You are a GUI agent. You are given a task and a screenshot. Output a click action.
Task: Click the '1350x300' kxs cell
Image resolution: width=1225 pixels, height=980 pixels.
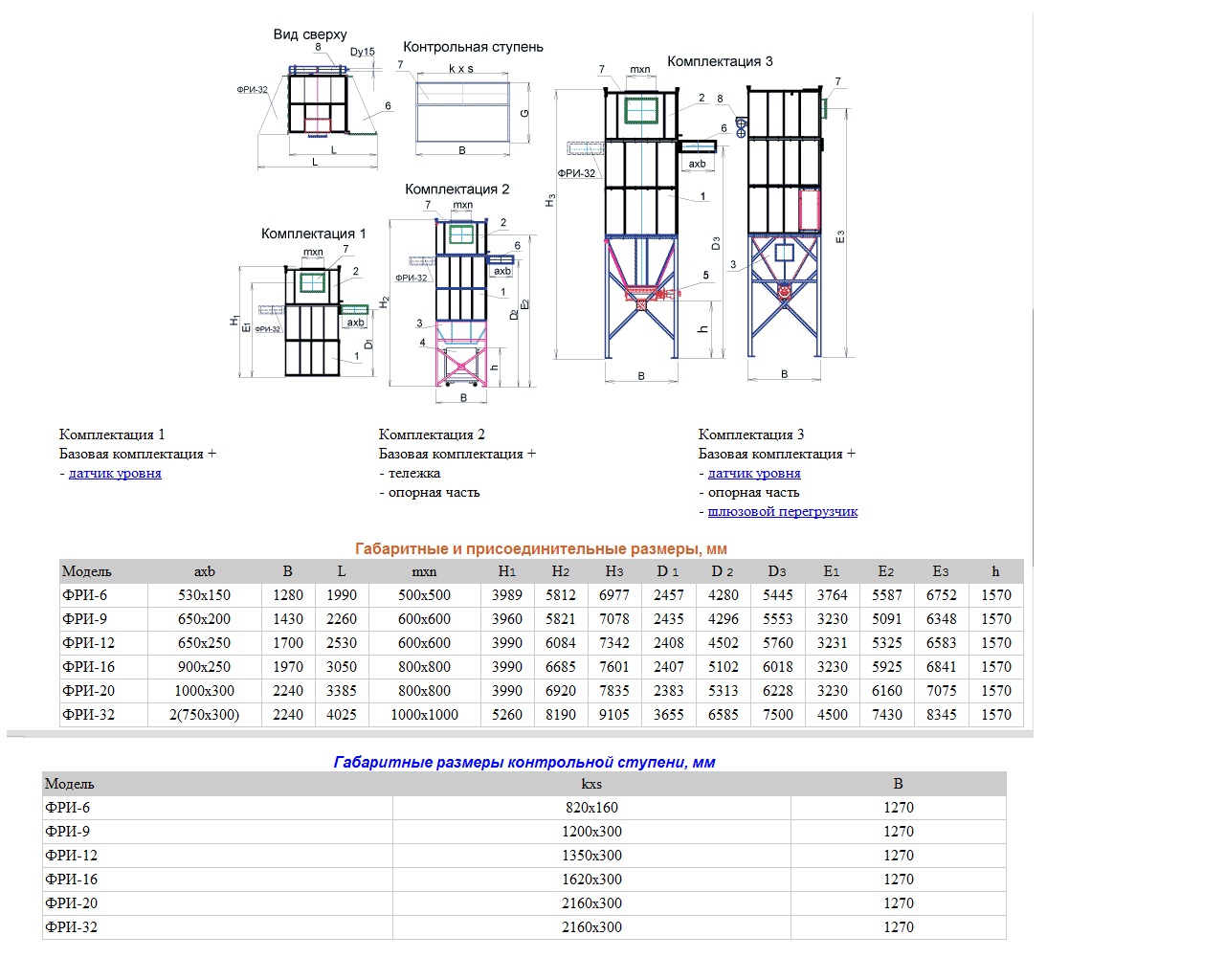tap(591, 856)
